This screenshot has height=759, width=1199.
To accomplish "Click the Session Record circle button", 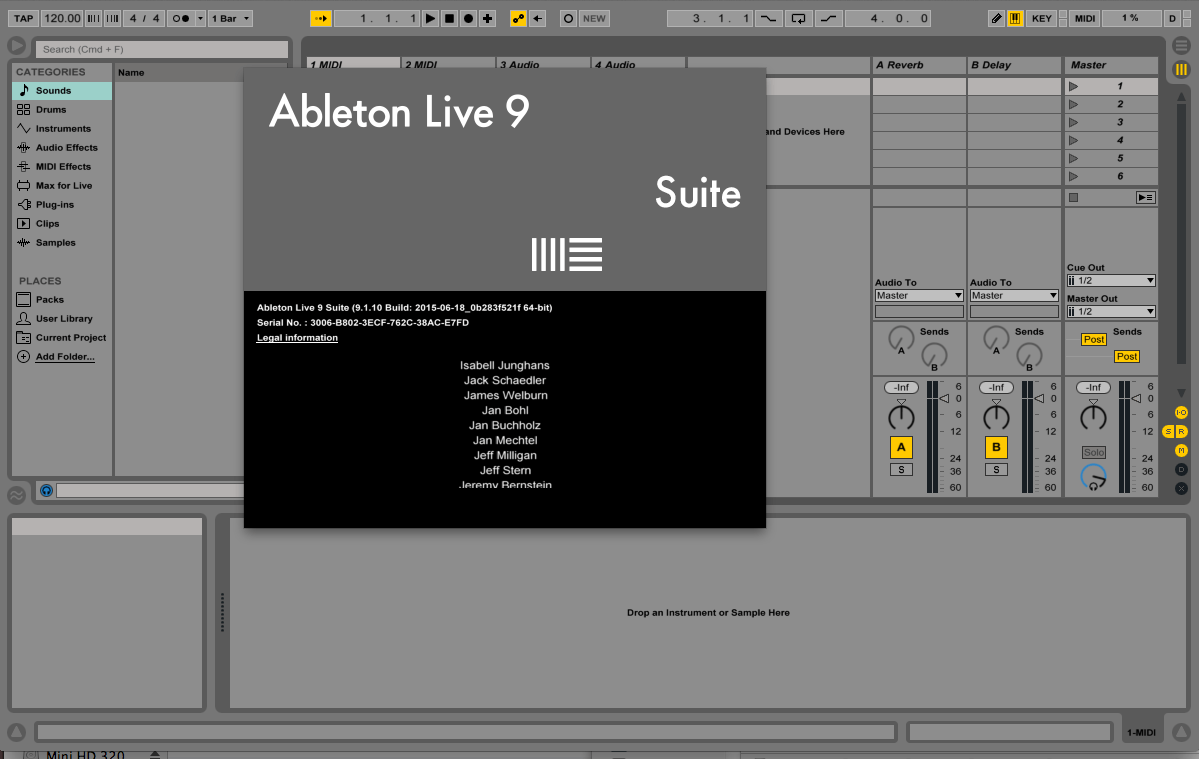I will (568, 18).
